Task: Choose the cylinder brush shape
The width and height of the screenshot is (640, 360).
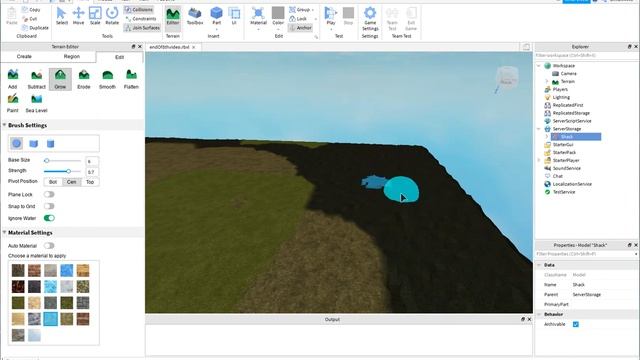Action: pyautogui.click(x=50, y=143)
